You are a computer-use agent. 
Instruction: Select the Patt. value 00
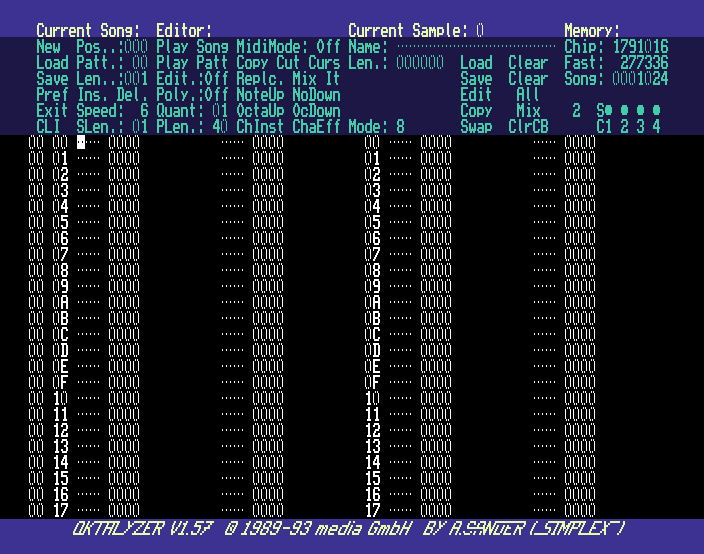click(x=140, y=63)
